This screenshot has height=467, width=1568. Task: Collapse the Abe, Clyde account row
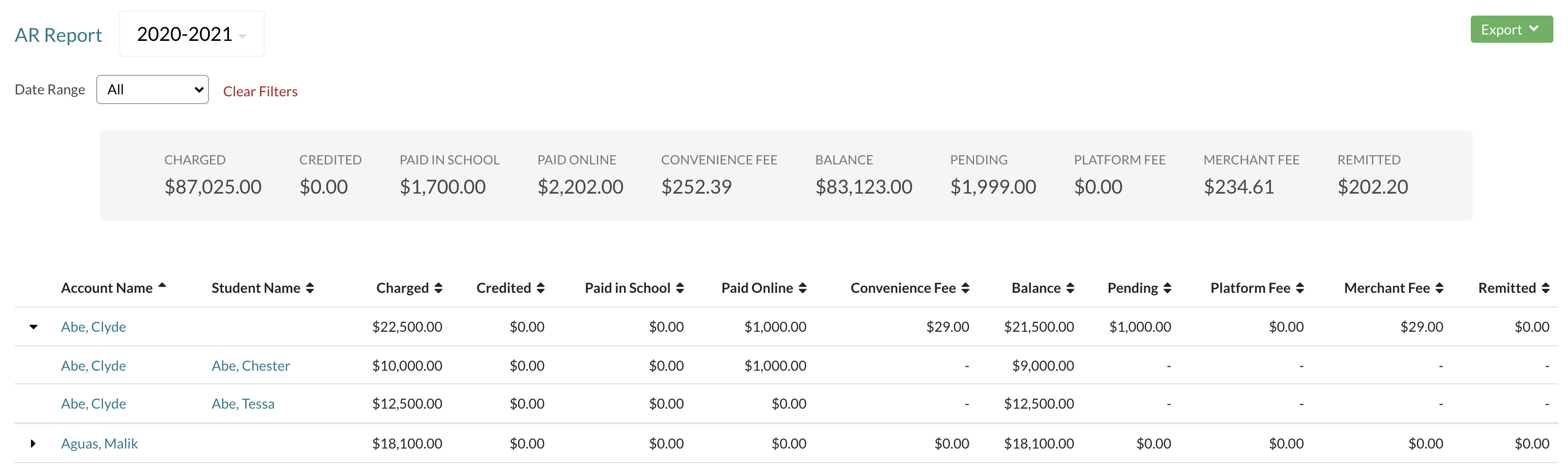[34, 326]
